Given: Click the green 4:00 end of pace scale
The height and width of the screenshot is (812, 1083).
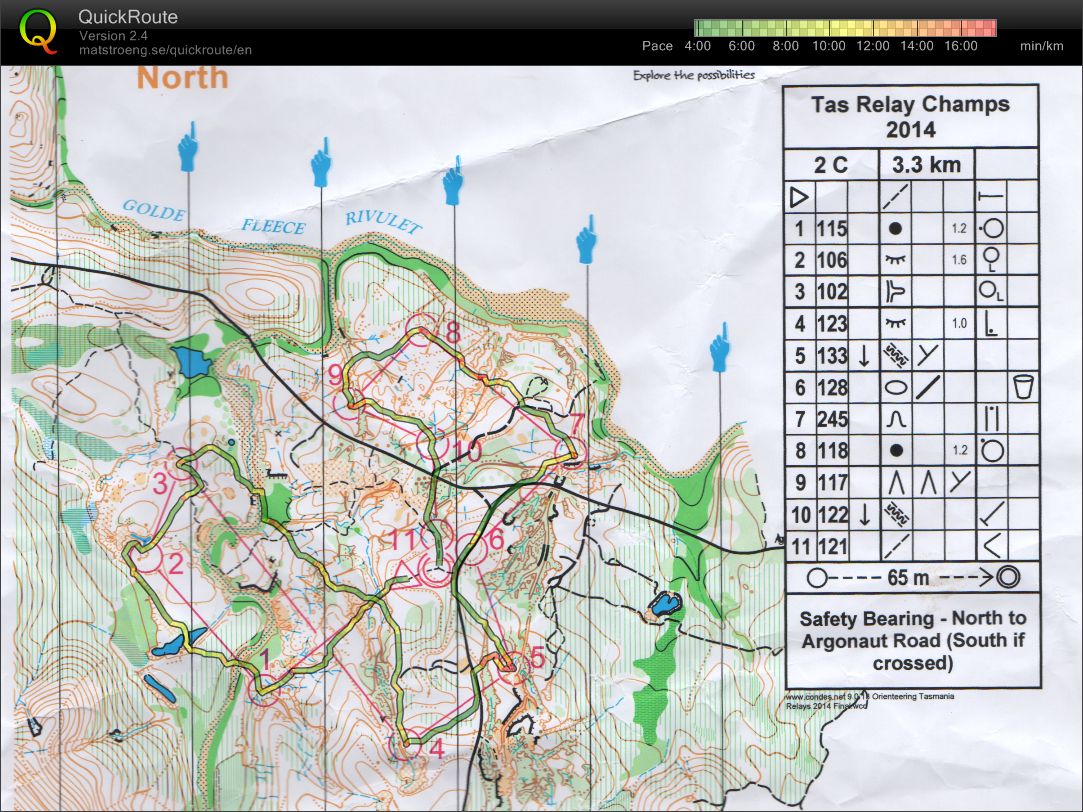Looking at the screenshot, I should click(700, 28).
